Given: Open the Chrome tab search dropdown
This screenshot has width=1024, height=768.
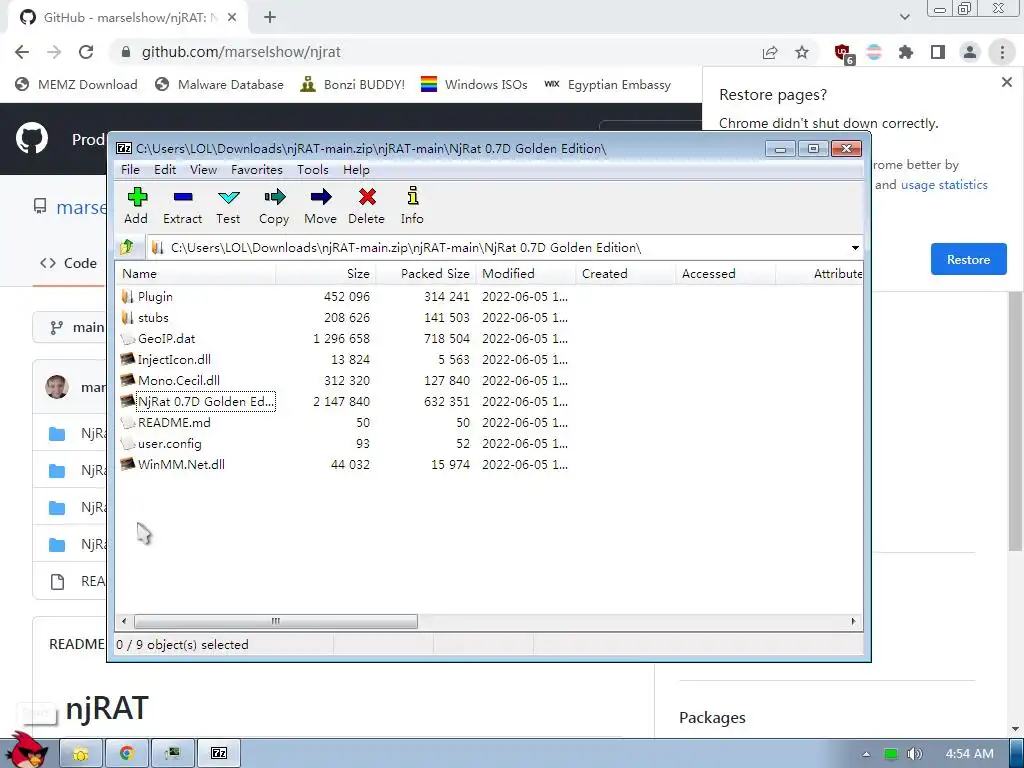Looking at the screenshot, I should coord(904,17).
